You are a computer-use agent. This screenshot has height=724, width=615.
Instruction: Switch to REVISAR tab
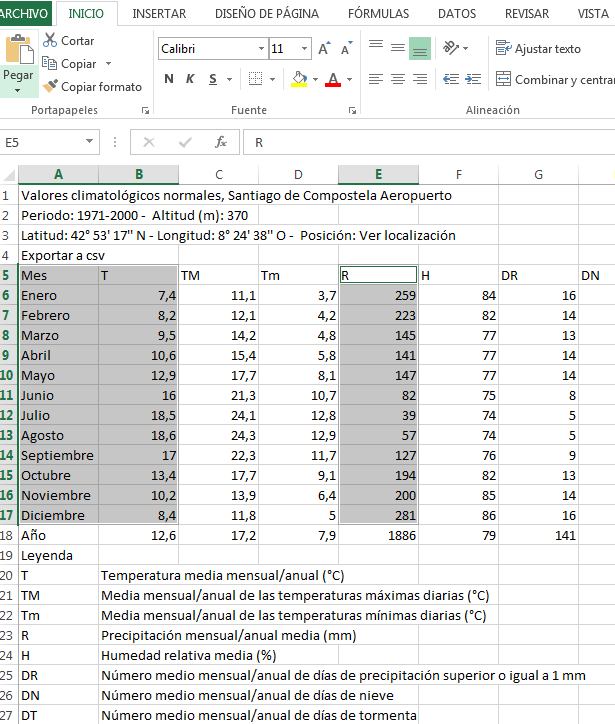(527, 14)
